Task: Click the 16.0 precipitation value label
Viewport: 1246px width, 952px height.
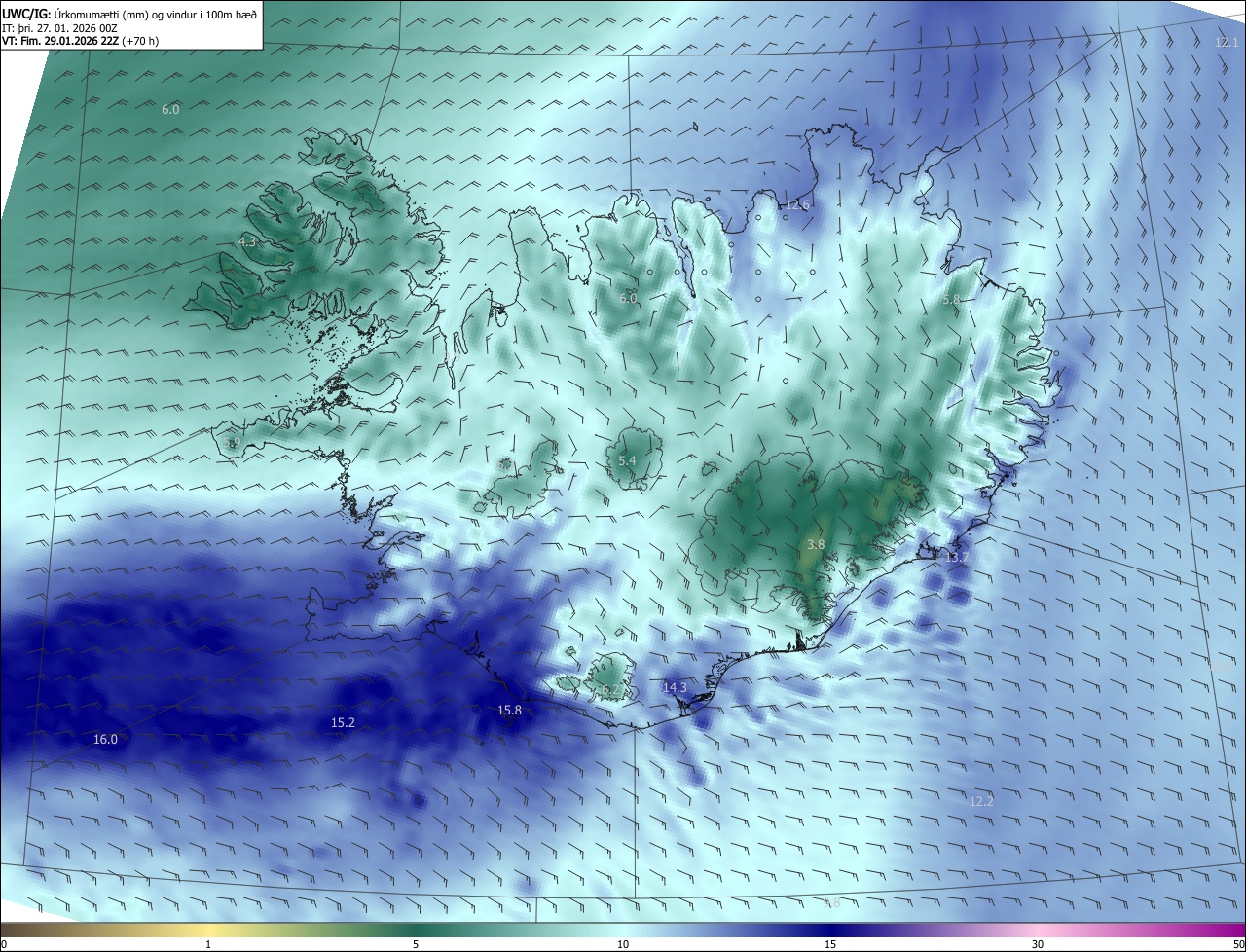Action: point(105,740)
